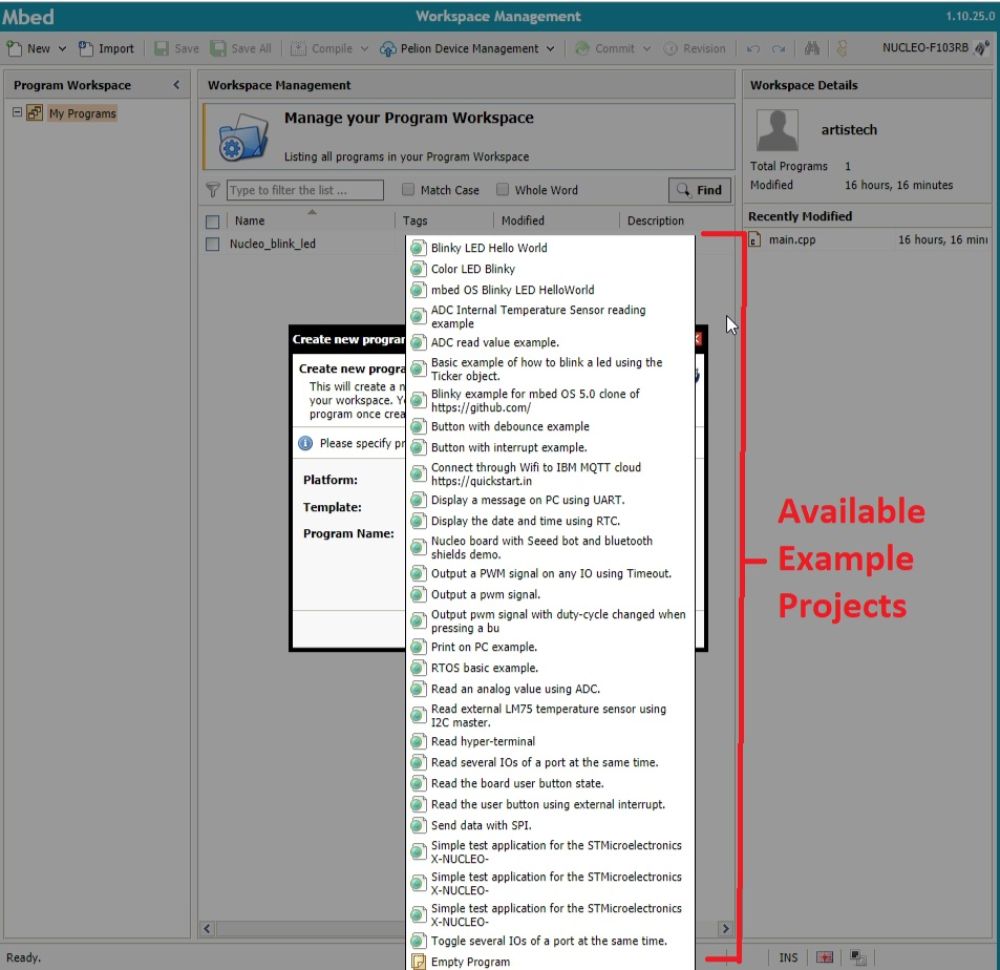The image size is (1000, 970).
Task: Sort by the Name column header
Action: [x=249, y=221]
